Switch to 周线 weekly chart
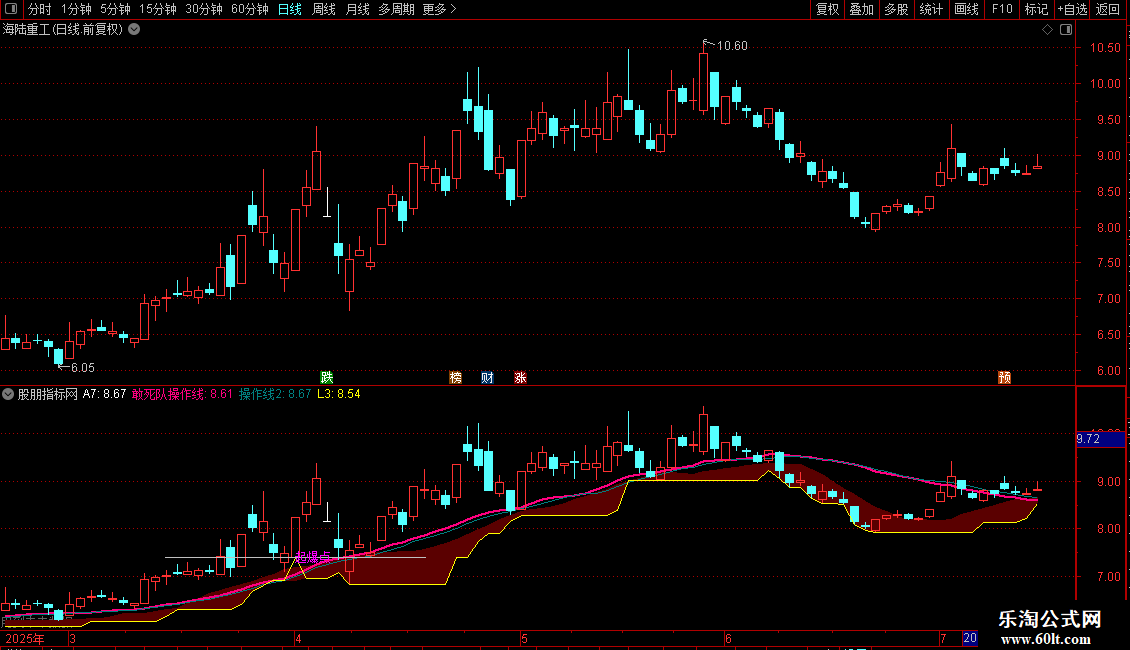Viewport: 1130px width, 650px height. 324,9
